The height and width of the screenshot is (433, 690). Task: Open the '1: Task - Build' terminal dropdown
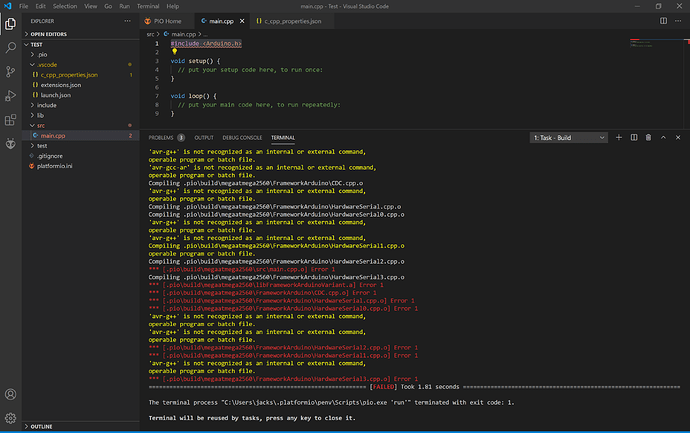(569, 138)
